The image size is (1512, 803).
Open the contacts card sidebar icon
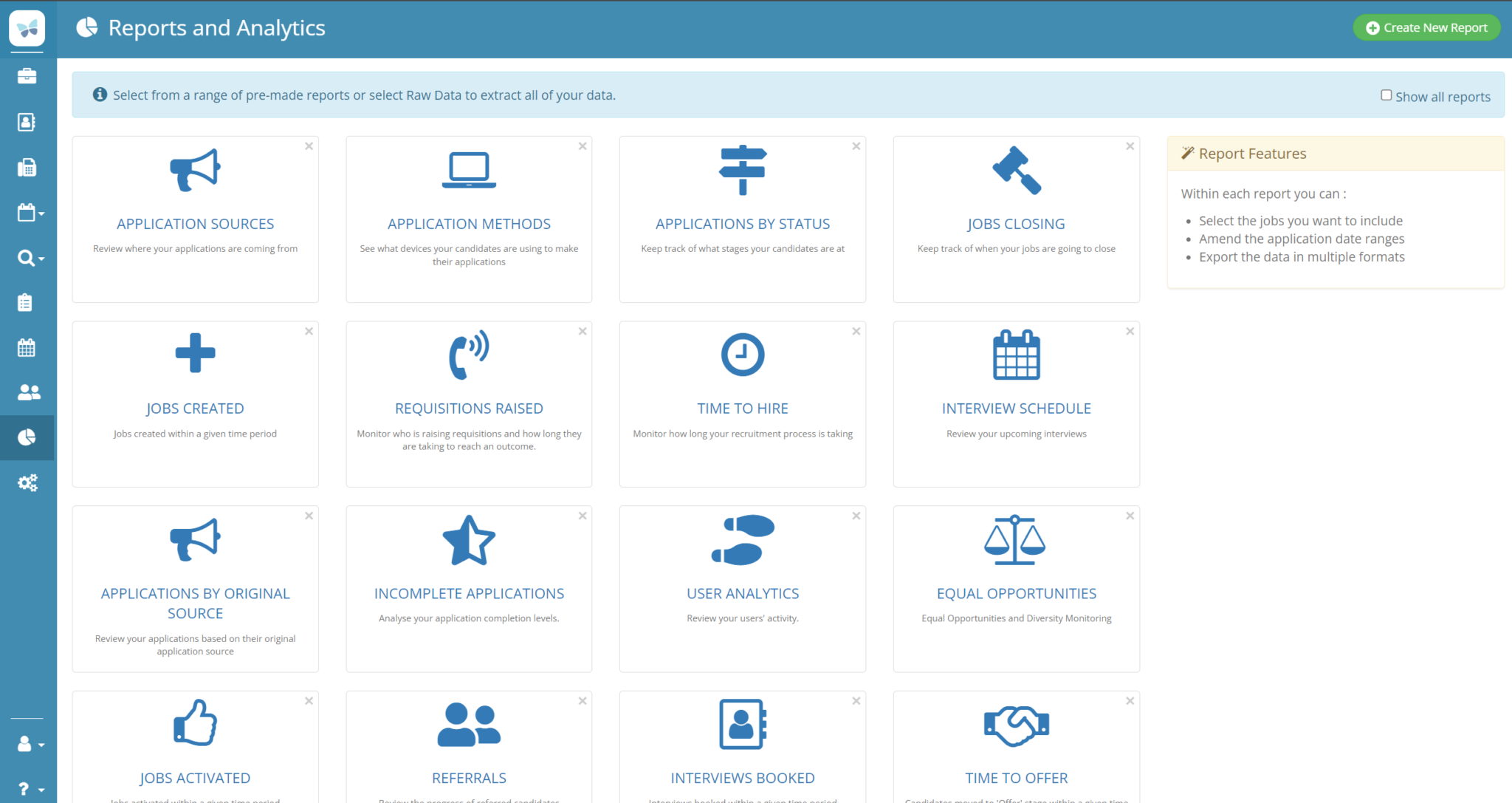point(27,122)
